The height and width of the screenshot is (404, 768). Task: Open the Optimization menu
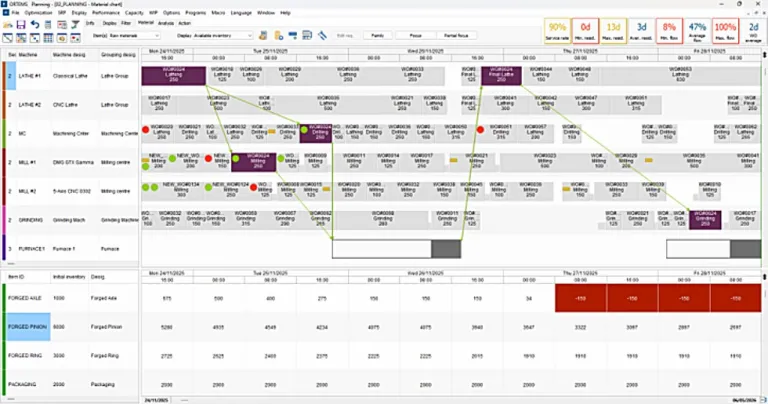pos(38,13)
